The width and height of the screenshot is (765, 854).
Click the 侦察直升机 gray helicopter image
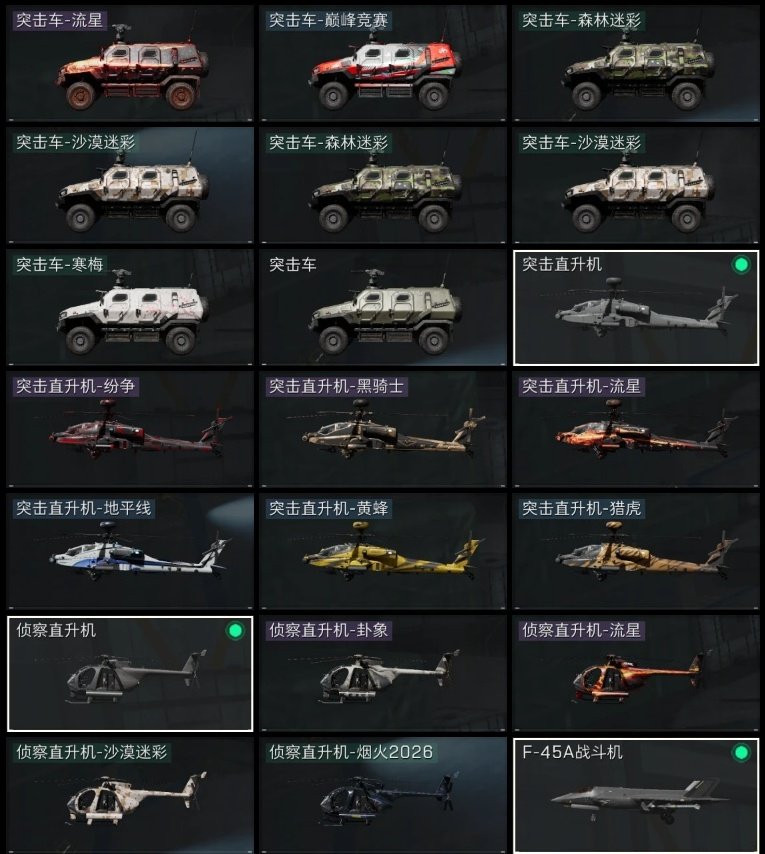tap(136, 676)
